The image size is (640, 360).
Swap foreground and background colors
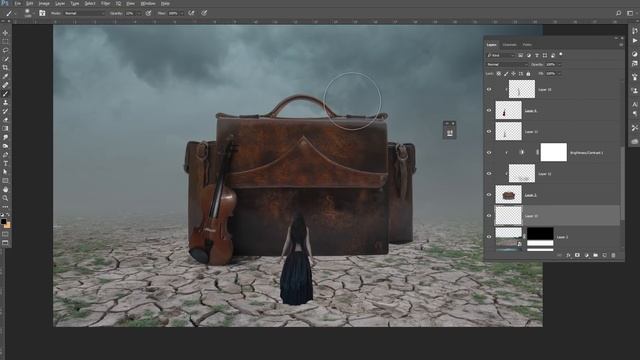coord(8,215)
